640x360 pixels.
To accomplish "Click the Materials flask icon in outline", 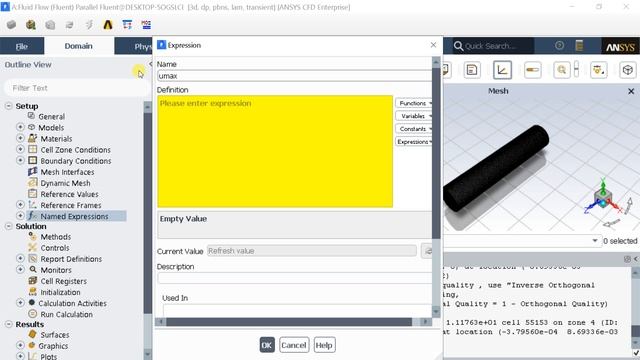I will pyautogui.click(x=32, y=138).
